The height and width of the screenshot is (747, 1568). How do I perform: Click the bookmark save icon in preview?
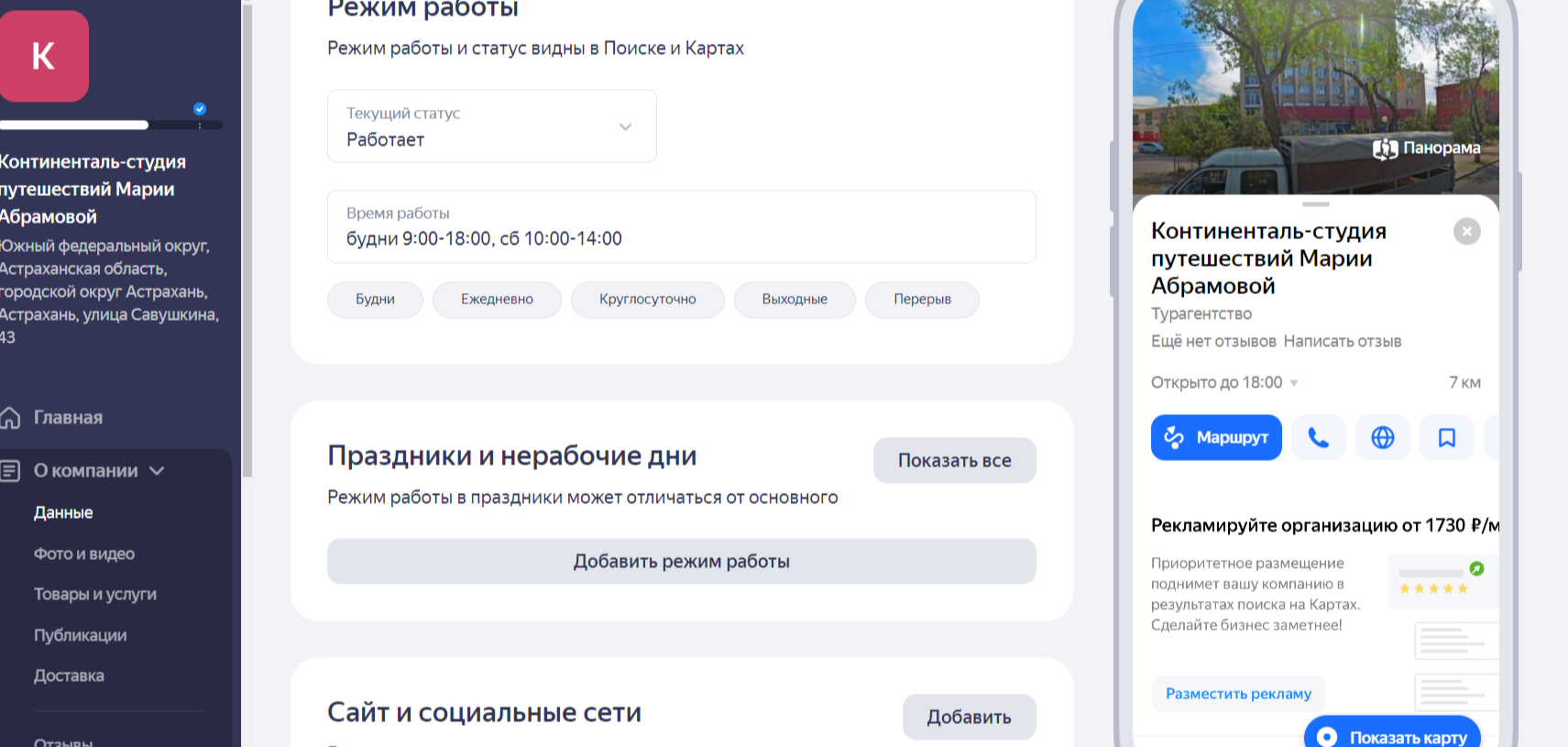(1446, 438)
